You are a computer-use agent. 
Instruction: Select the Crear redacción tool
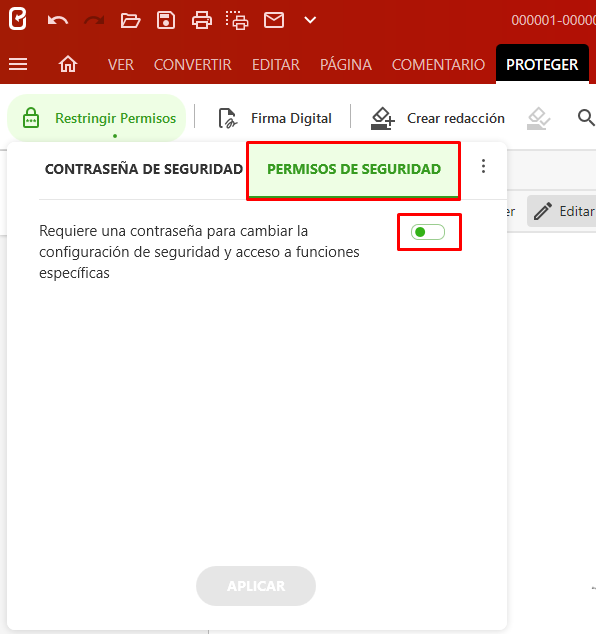coord(437,118)
